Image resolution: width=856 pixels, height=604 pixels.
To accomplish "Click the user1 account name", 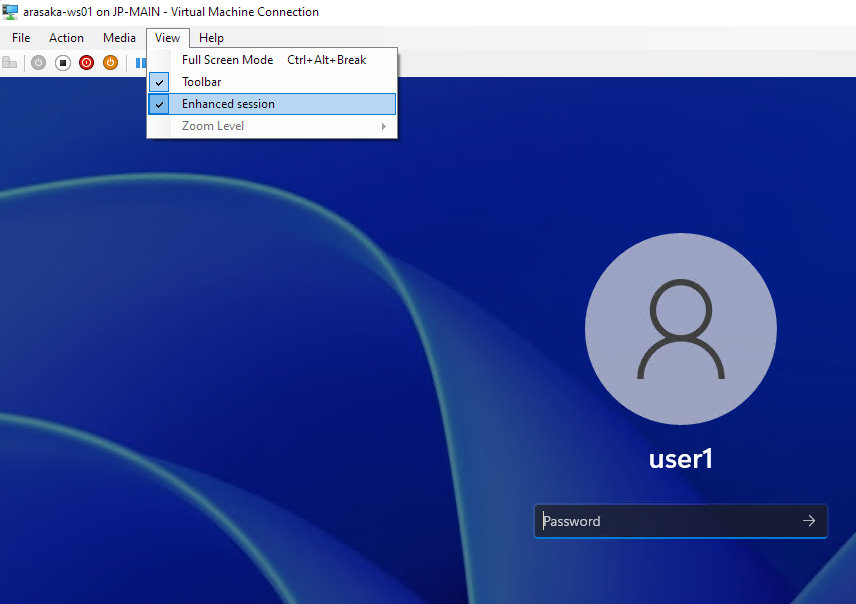I will click(680, 459).
